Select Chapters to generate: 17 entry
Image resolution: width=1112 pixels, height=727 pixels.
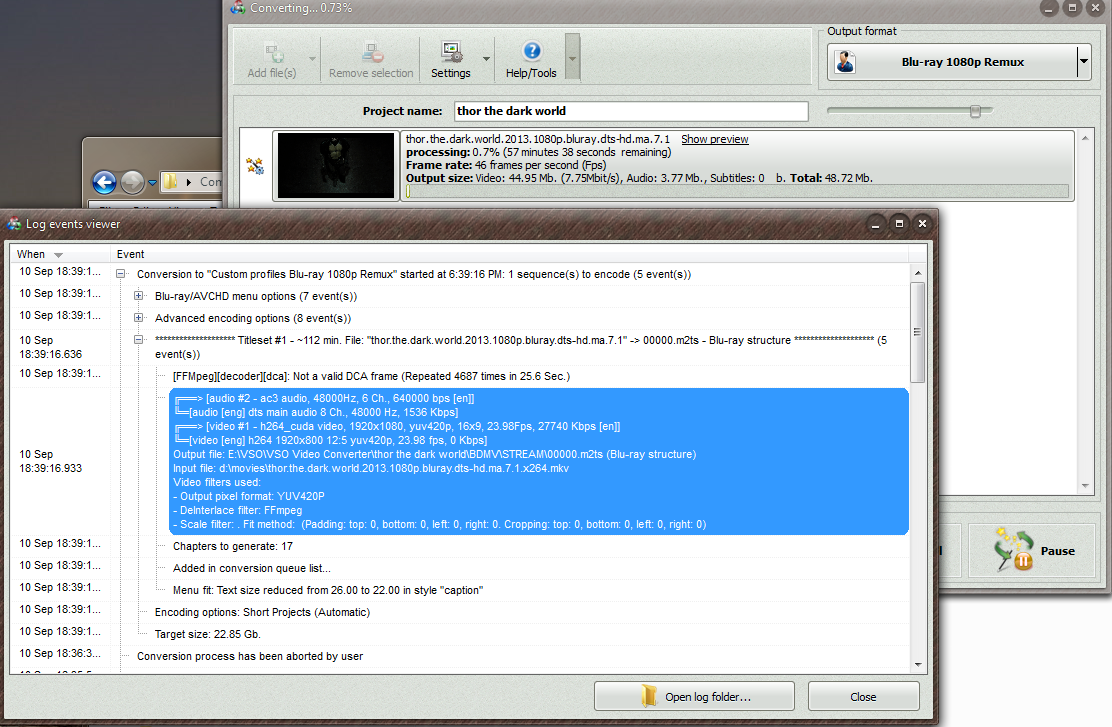tap(233, 546)
